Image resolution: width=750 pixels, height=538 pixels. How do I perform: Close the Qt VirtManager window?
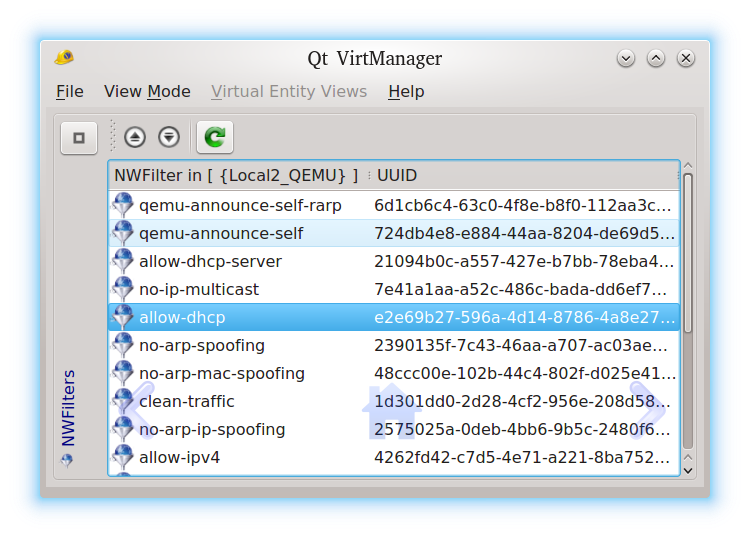[686, 58]
